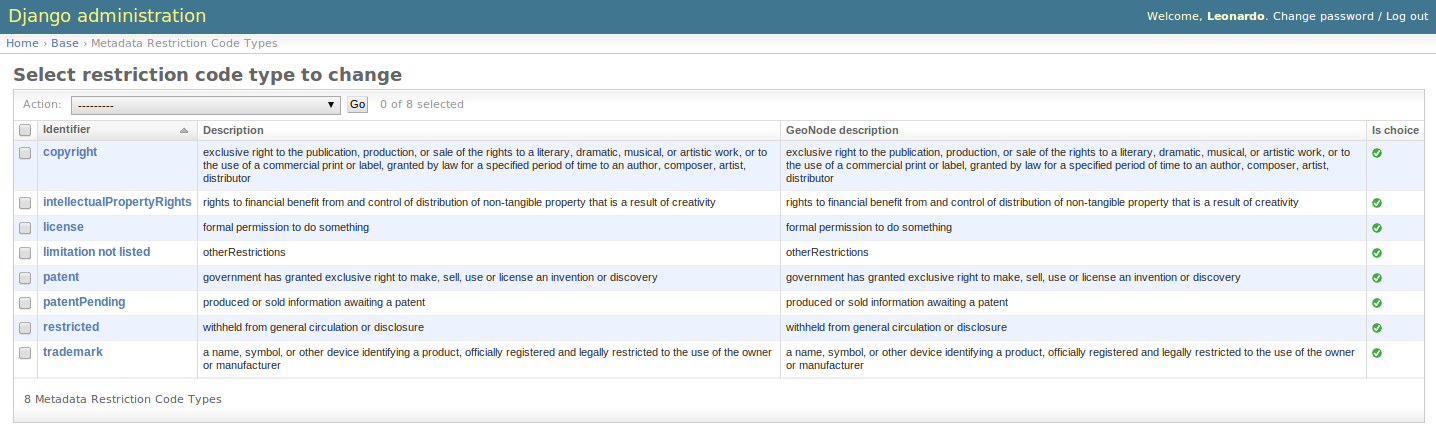Select the limitation not listed checkbox
The height and width of the screenshot is (432, 1436).
click(x=25, y=253)
